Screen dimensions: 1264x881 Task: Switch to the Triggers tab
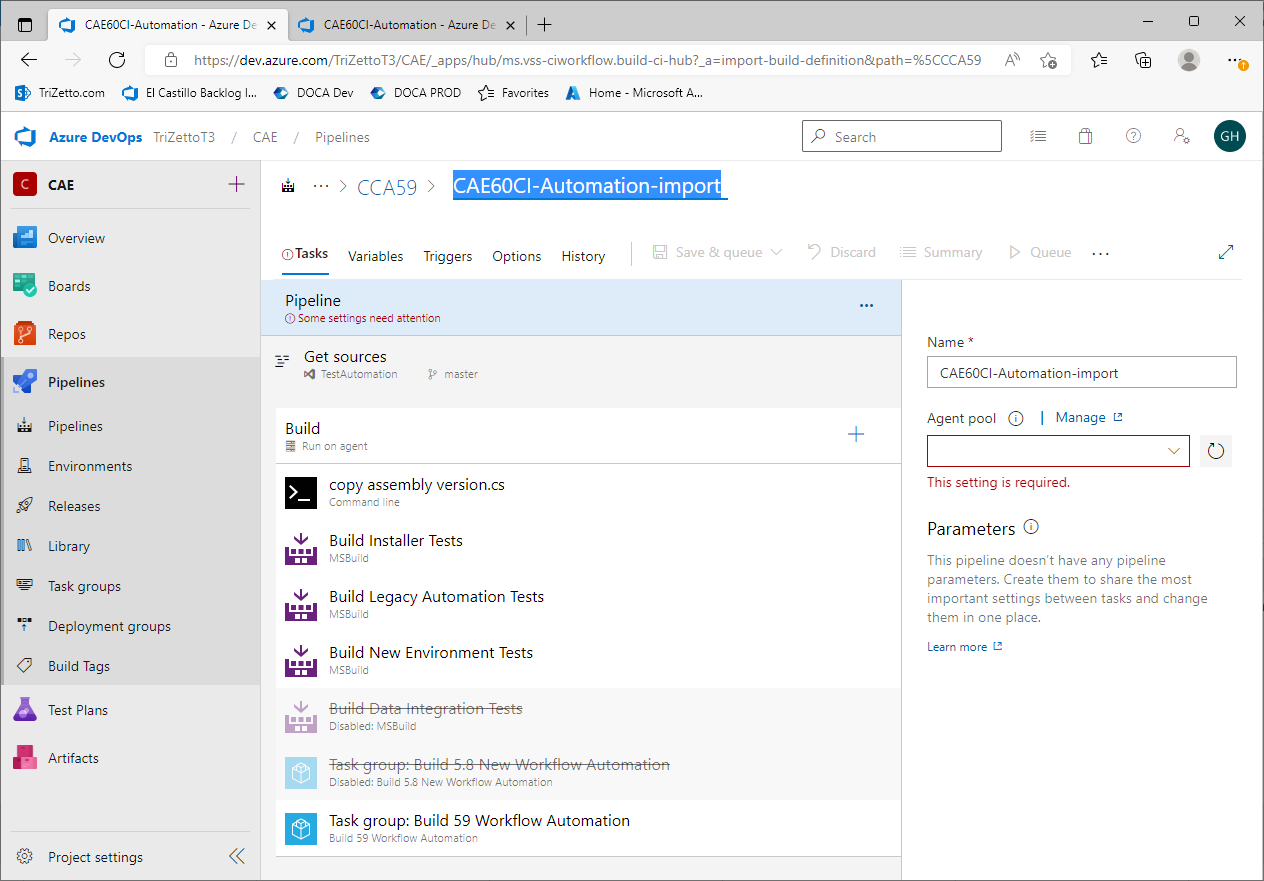(x=447, y=256)
